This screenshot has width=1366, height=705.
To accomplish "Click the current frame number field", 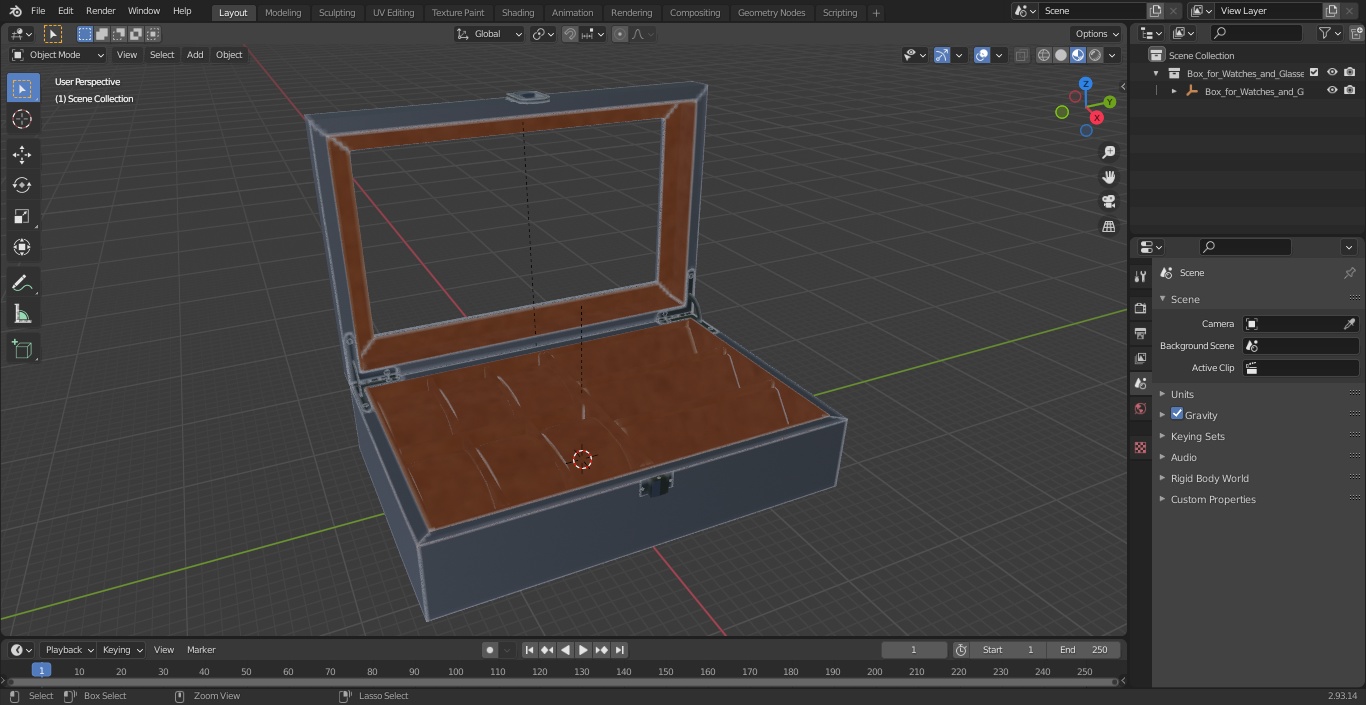I will 914,650.
